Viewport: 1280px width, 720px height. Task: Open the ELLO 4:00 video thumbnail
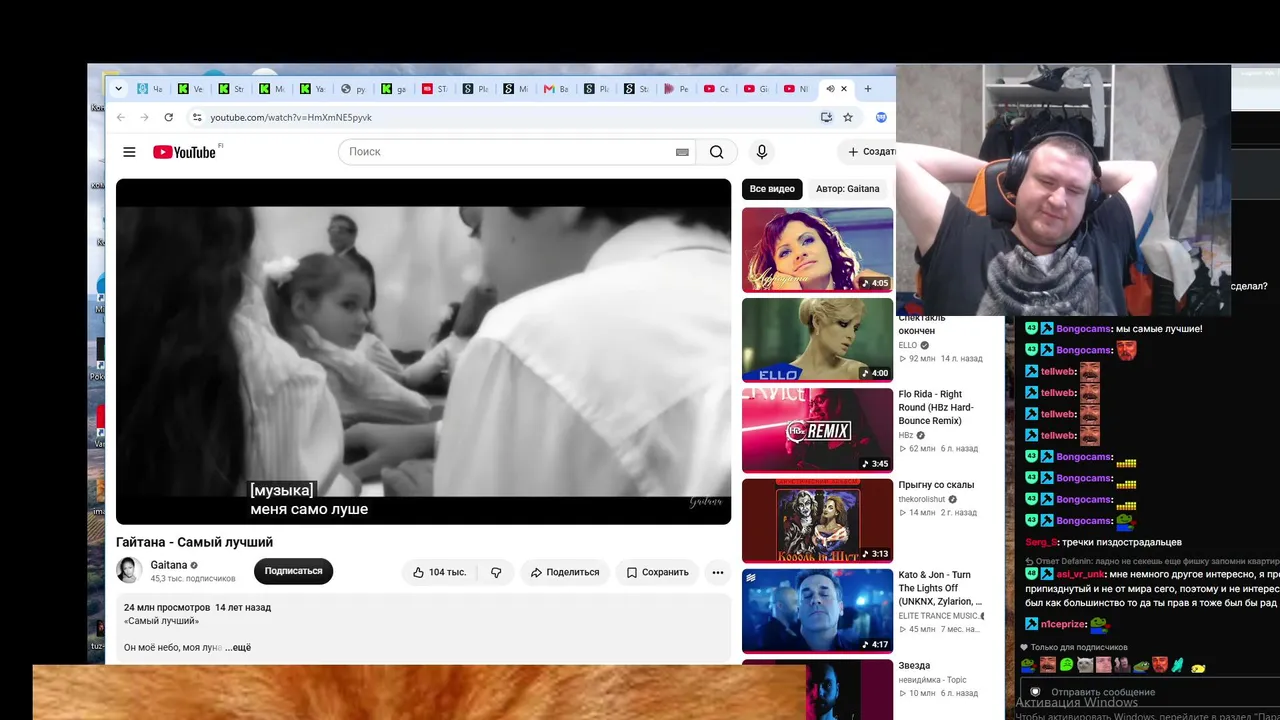pos(817,340)
